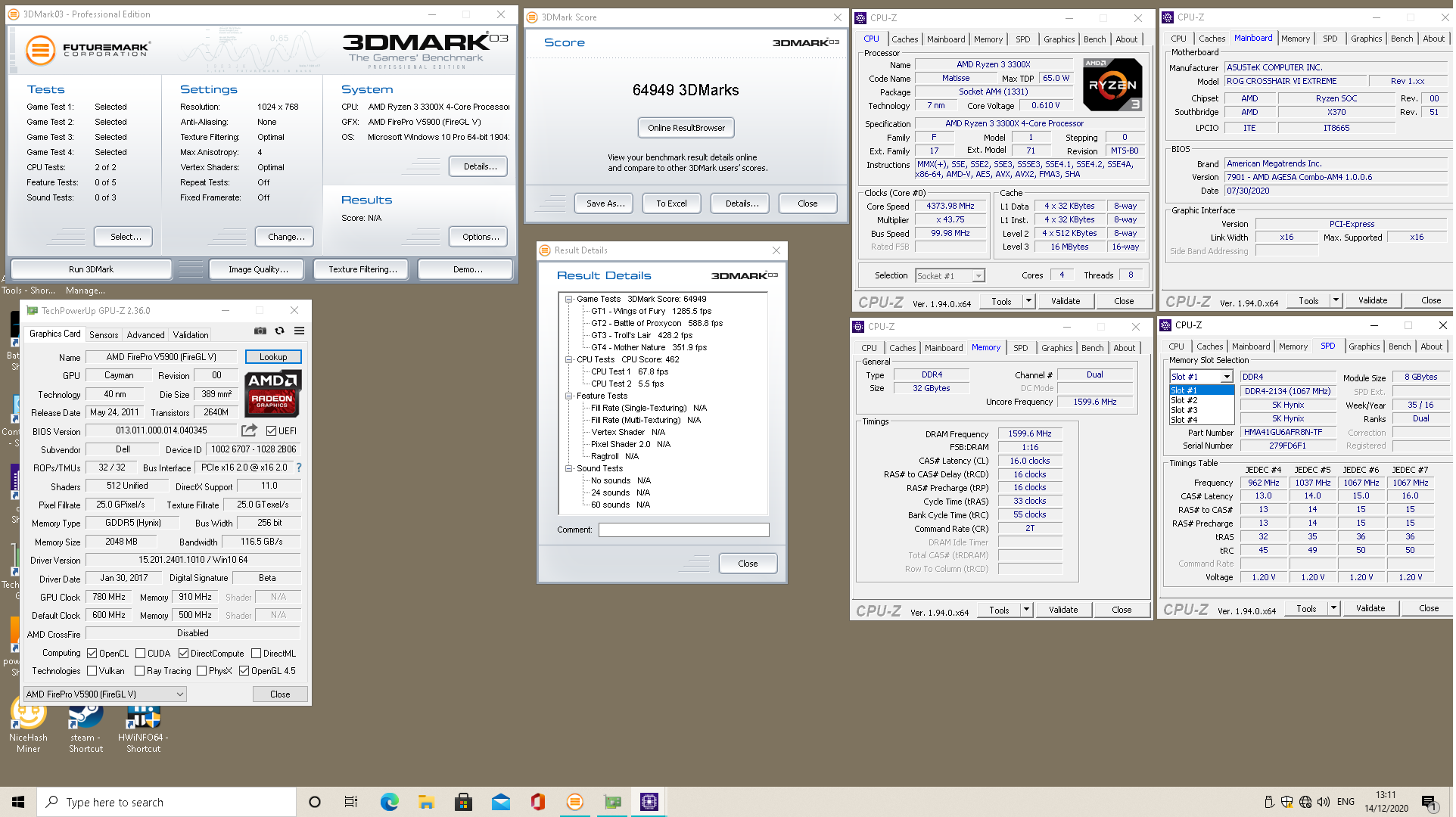This screenshot has height=817, width=1456.
Task: Launch Microsoft Edge from the taskbar
Action: click(x=389, y=802)
